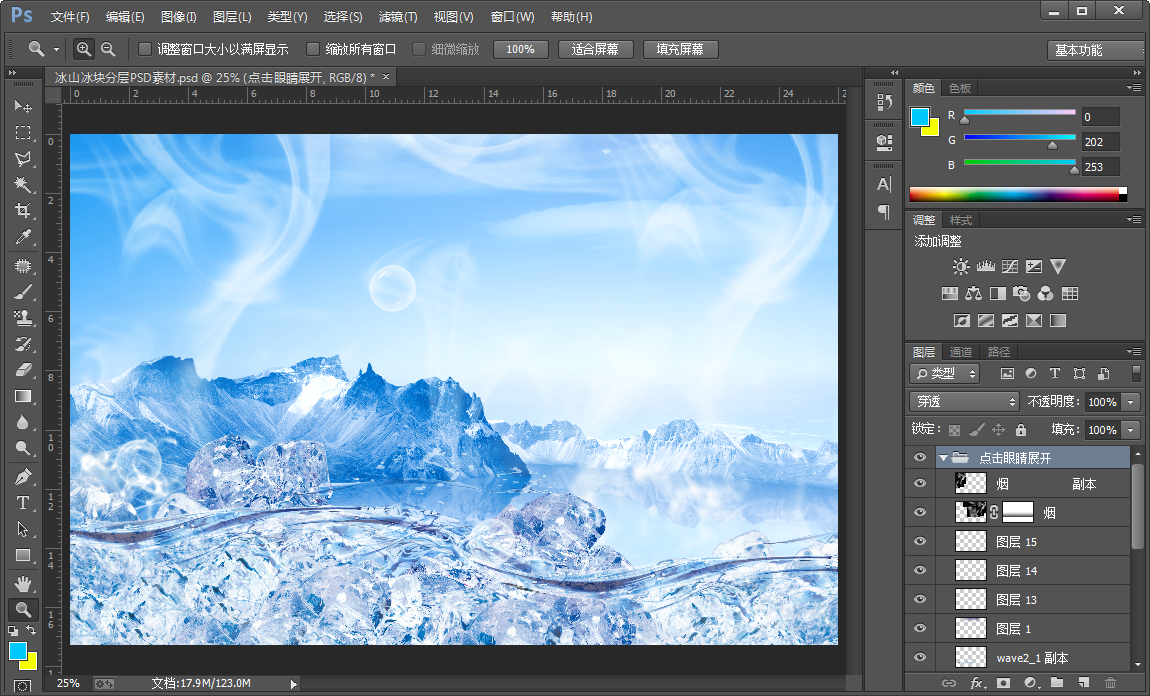Add a Levels adjustment
This screenshot has width=1150, height=696.
coord(986,266)
